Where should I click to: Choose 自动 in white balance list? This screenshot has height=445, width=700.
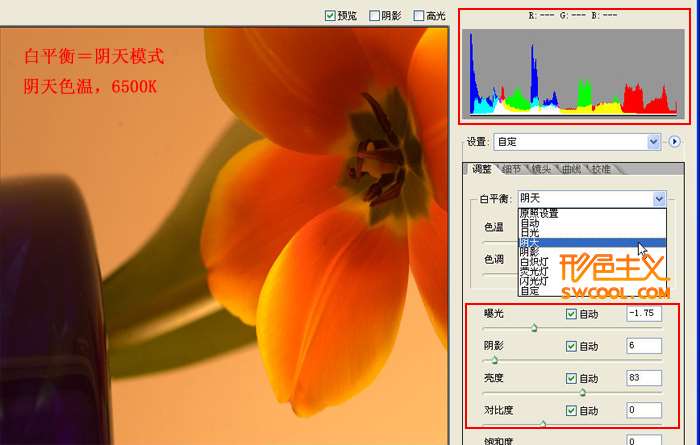[x=592, y=223]
